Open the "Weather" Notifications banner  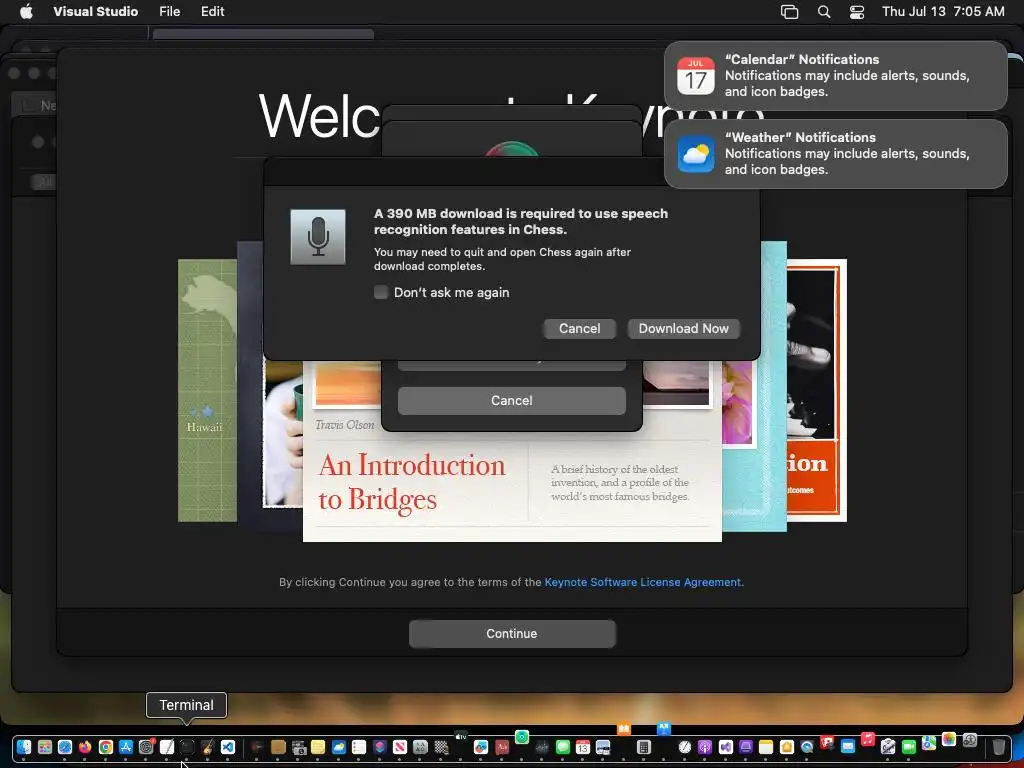tap(835, 153)
